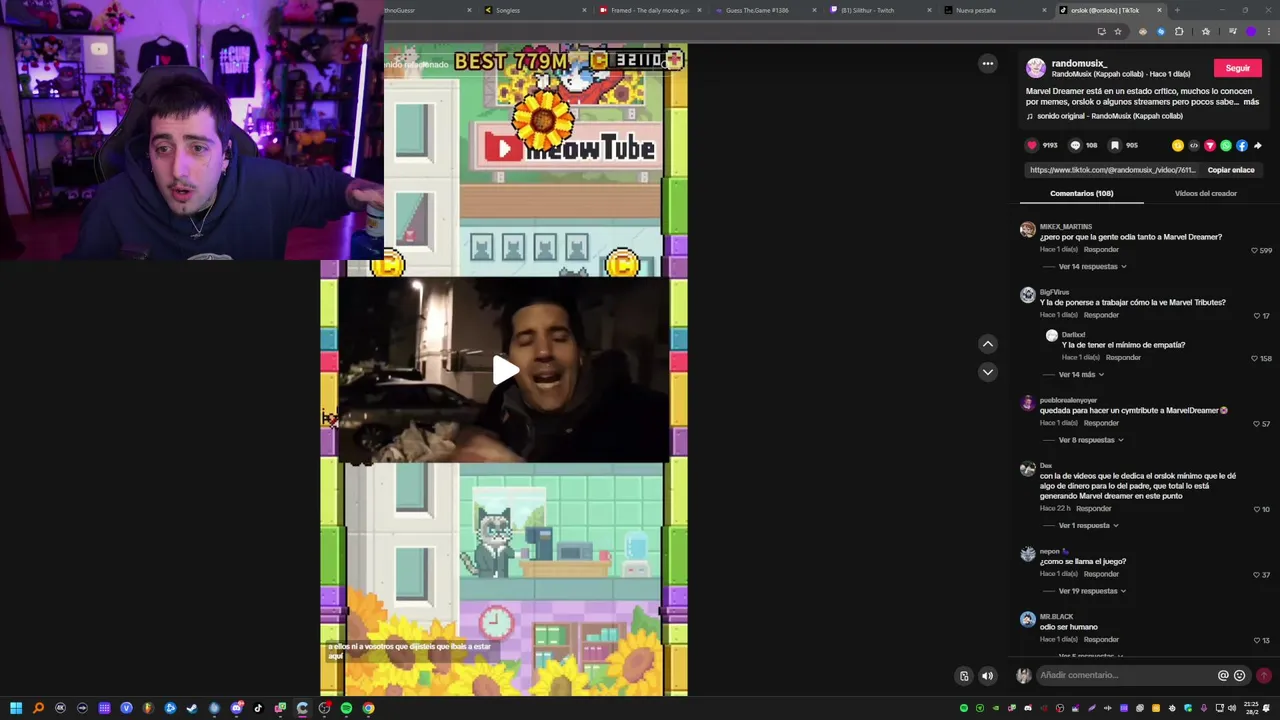The image size is (1280, 720).
Task: Like the empathy reply comment
Action: click(1254, 358)
